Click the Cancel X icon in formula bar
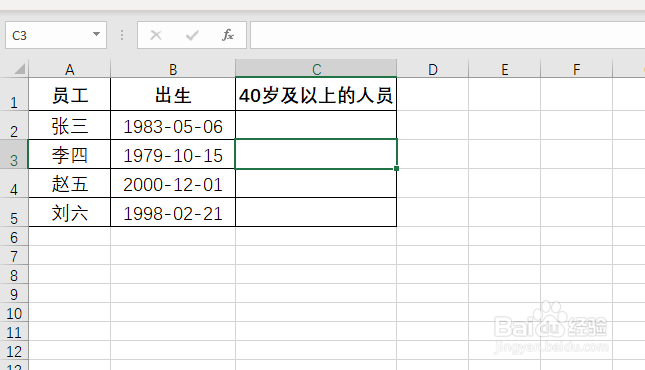The width and height of the screenshot is (645, 370). [x=156, y=35]
